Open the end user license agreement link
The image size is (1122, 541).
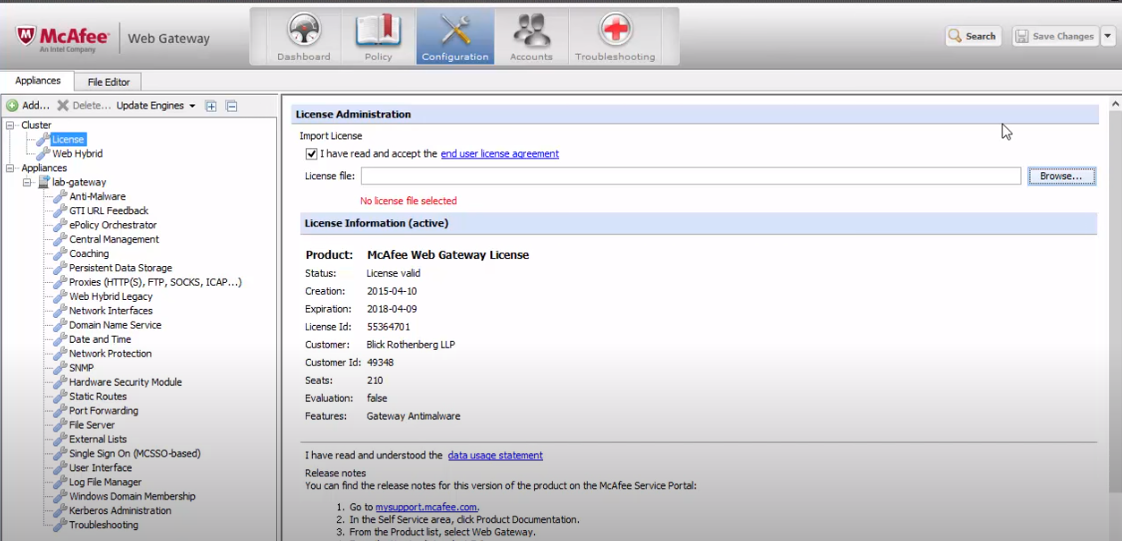pos(499,154)
